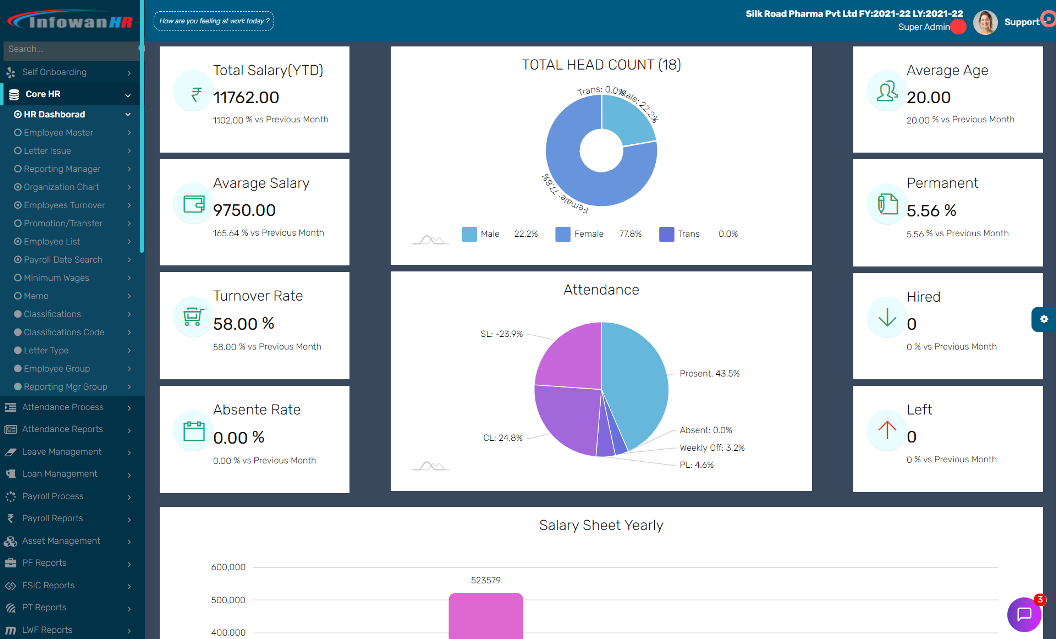This screenshot has width=1056, height=639.
Task: Open the chat bubble at bottom right
Action: (1025, 614)
